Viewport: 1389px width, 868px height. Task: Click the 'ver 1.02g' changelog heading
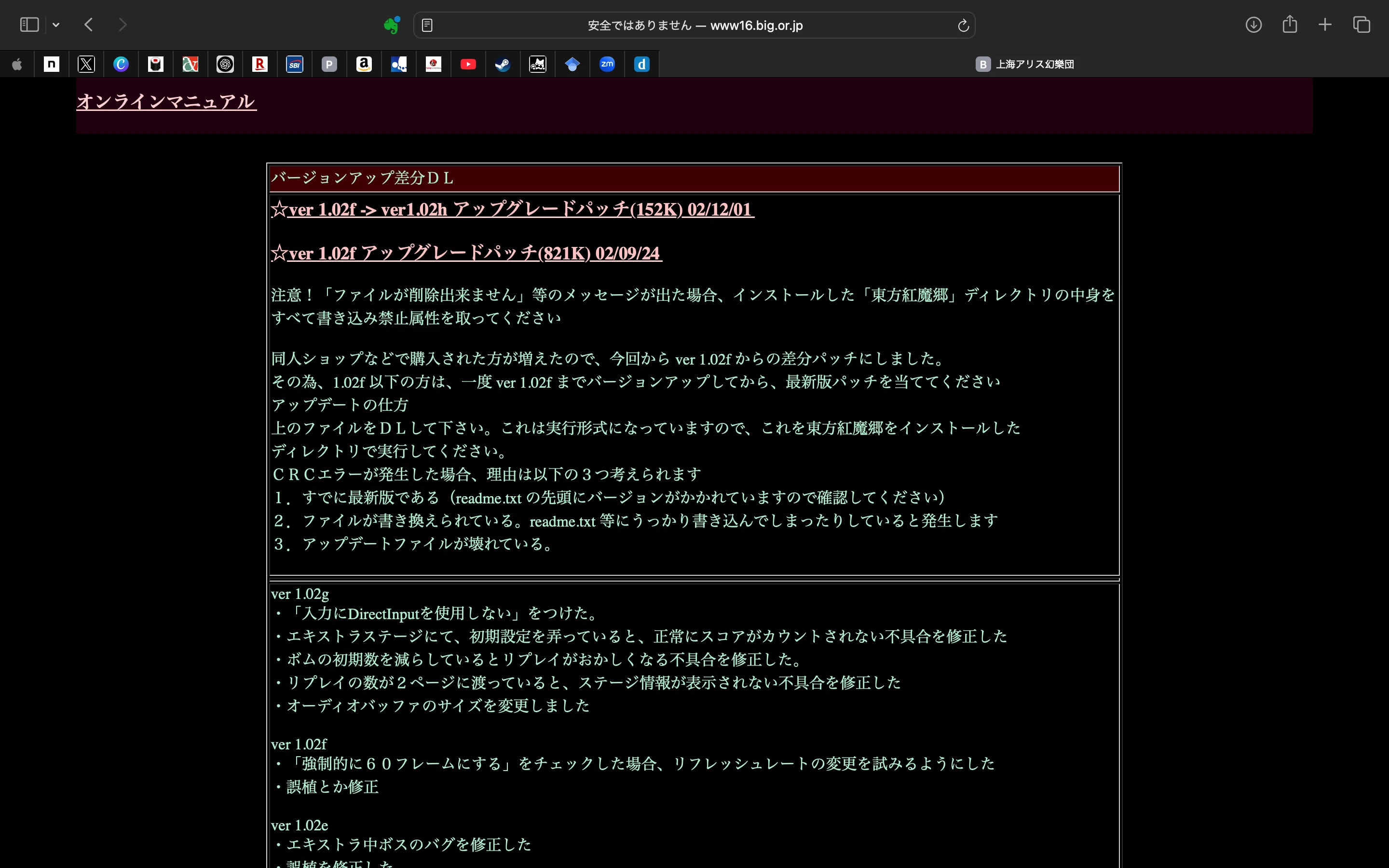click(300, 594)
